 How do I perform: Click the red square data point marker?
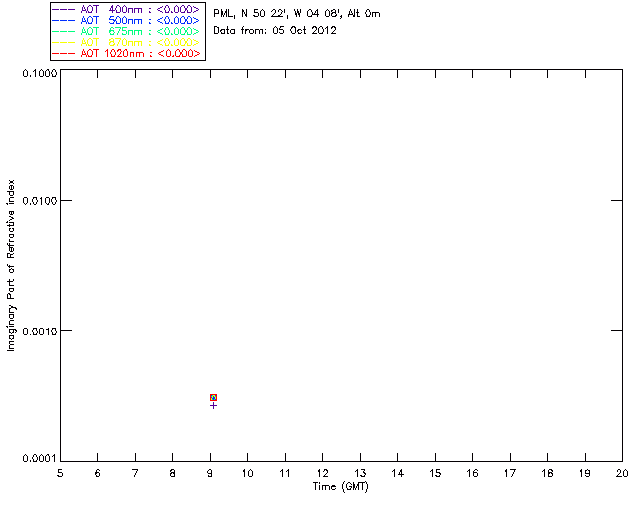(213, 398)
